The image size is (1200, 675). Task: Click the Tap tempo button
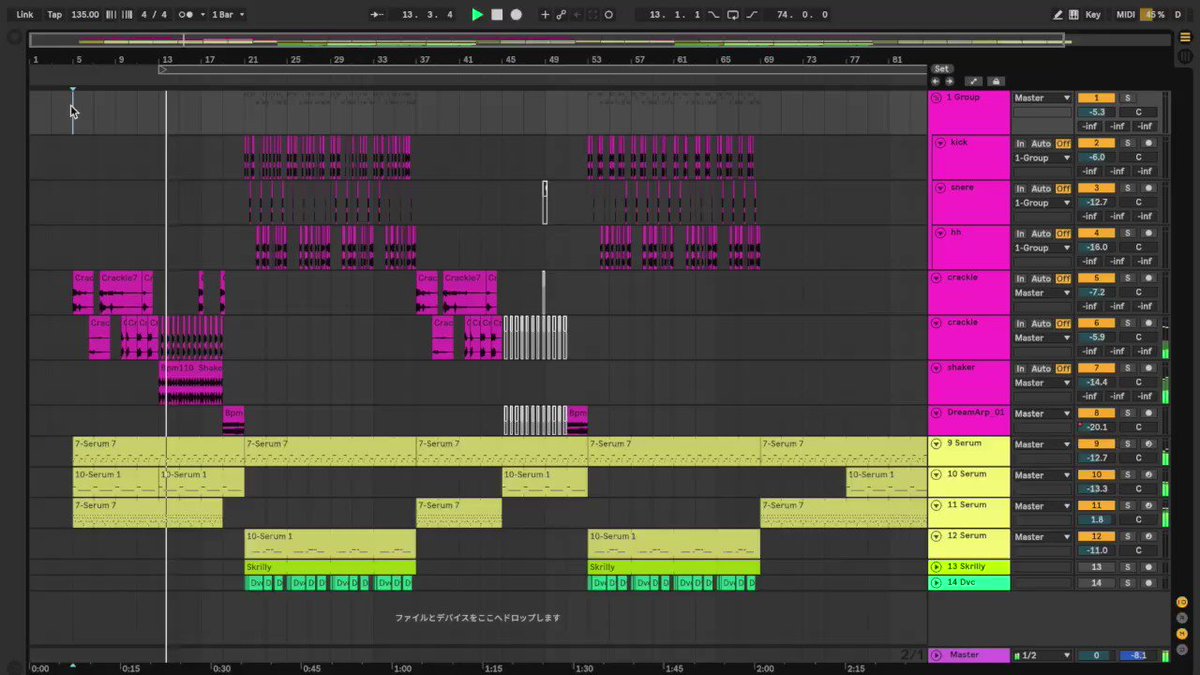54,15
